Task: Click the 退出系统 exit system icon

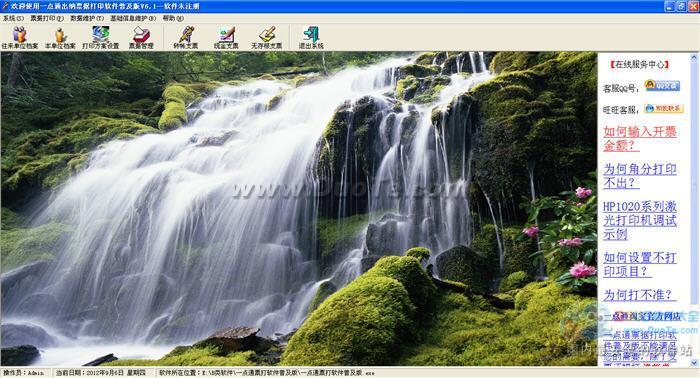Action: pyautogui.click(x=311, y=37)
